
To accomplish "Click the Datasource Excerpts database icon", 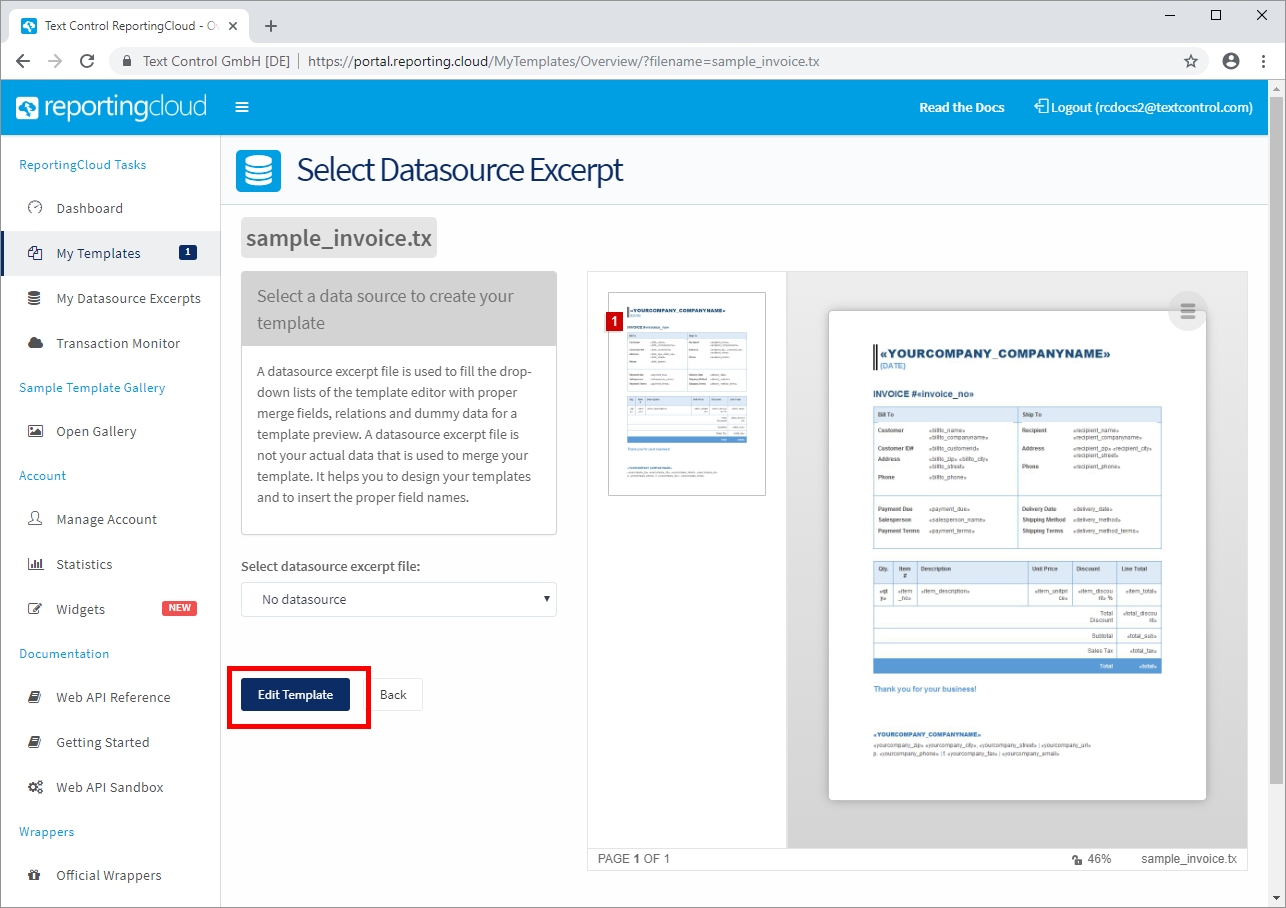I will pos(35,298).
